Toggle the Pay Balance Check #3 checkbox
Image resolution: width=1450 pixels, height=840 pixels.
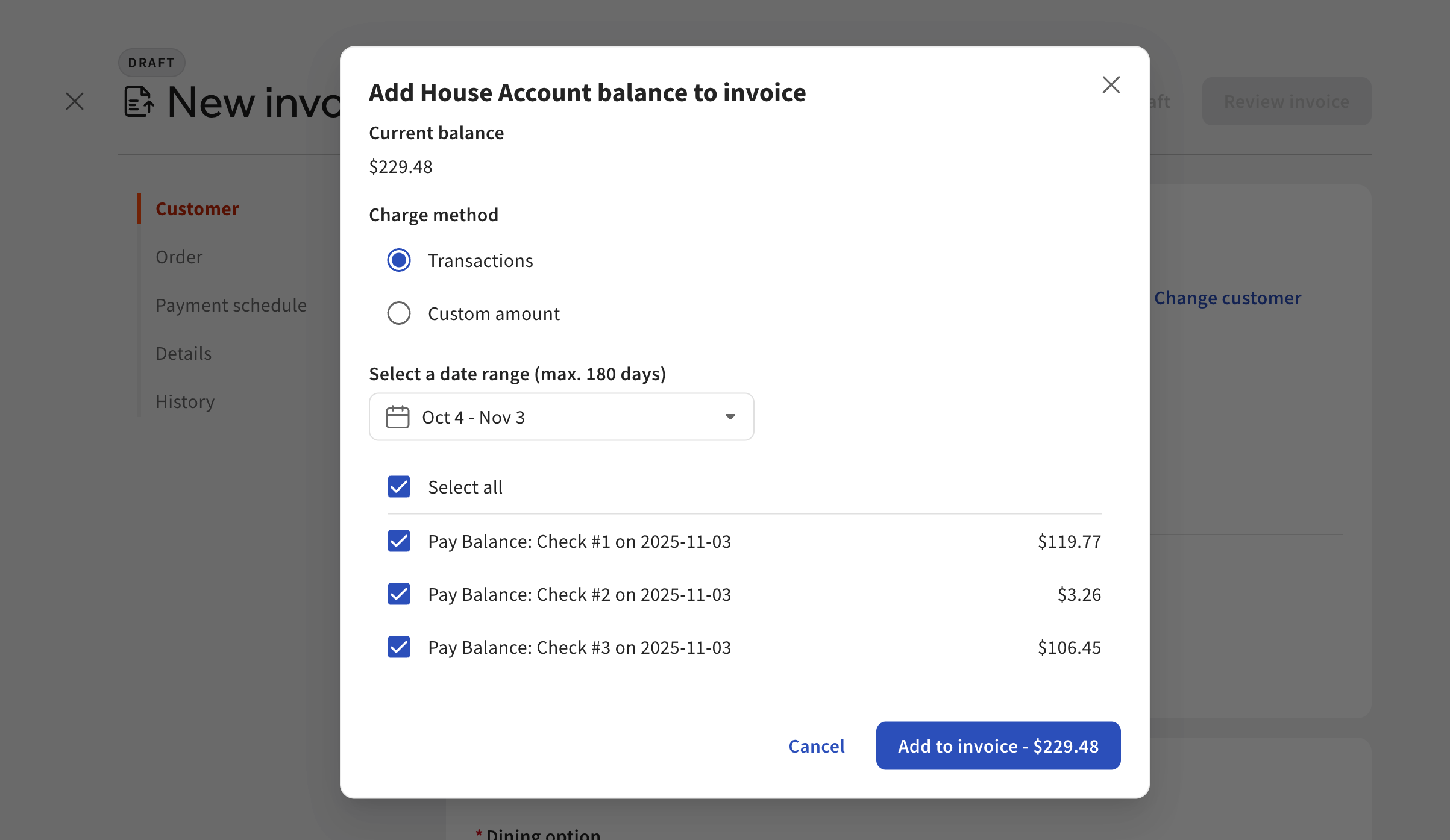click(x=398, y=647)
